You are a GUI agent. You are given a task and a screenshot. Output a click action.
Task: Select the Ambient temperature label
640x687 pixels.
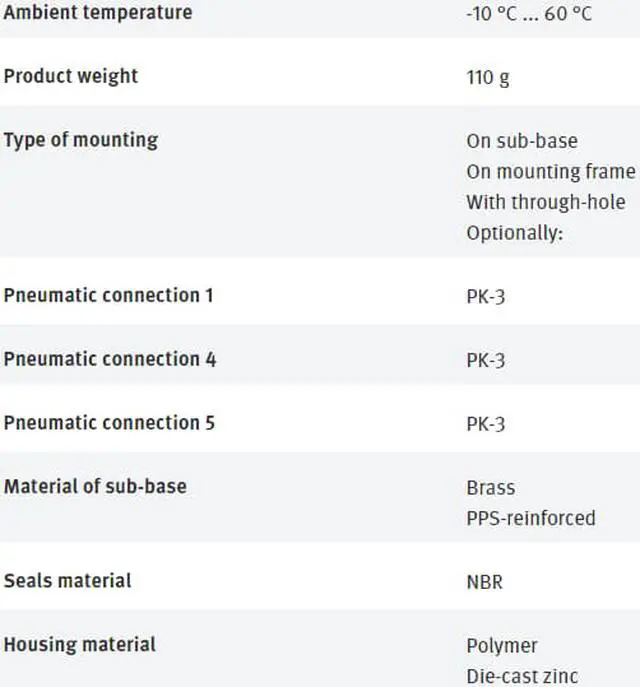pyautogui.click(x=98, y=12)
